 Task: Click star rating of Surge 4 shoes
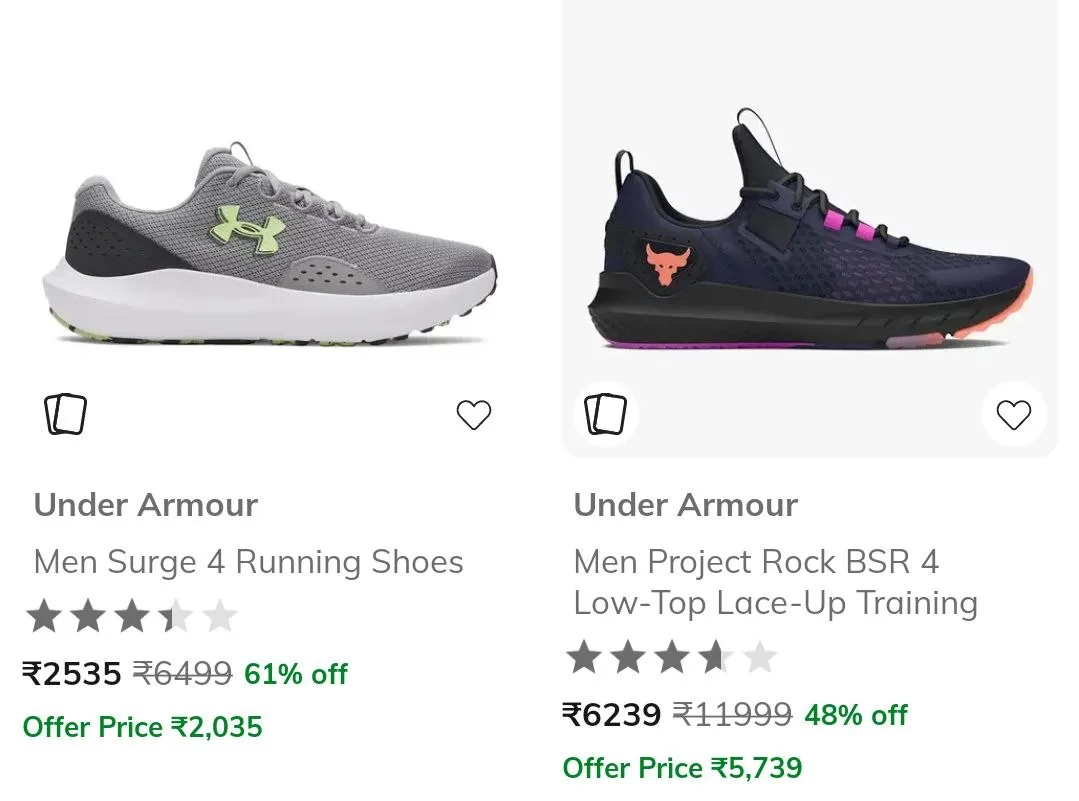(131, 616)
